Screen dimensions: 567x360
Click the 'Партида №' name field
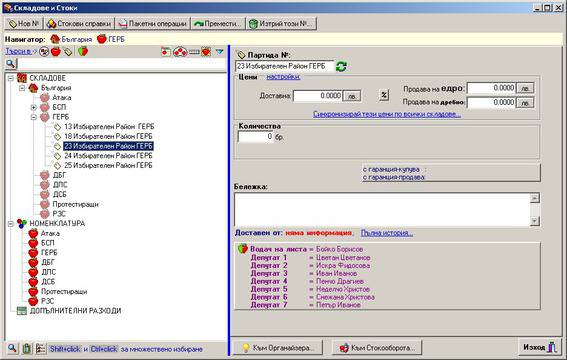coord(285,67)
